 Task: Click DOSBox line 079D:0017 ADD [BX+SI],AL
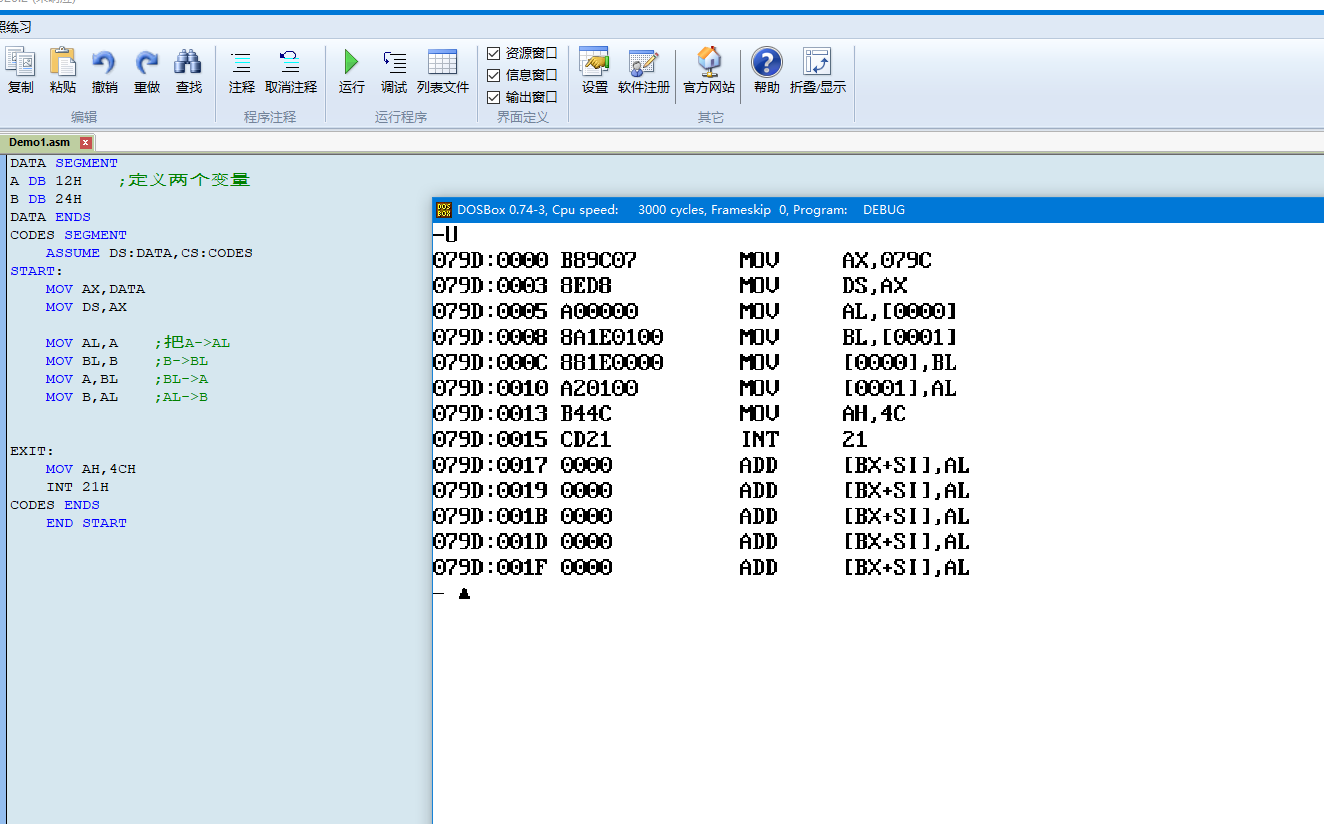[701, 465]
